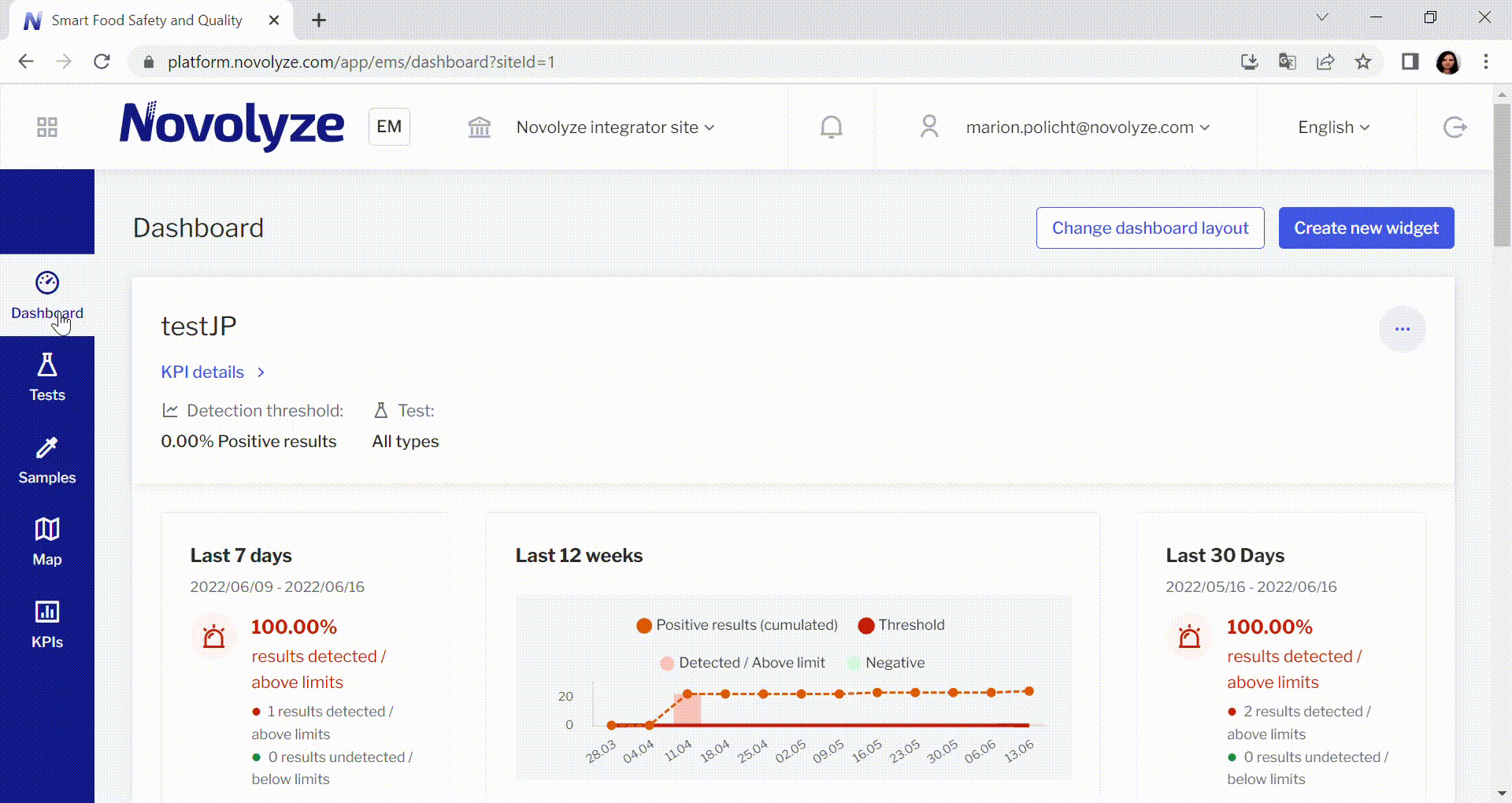Screen dimensions: 1512x803
Task: Select Dashboard in the sidebar
Action: [x=47, y=295]
